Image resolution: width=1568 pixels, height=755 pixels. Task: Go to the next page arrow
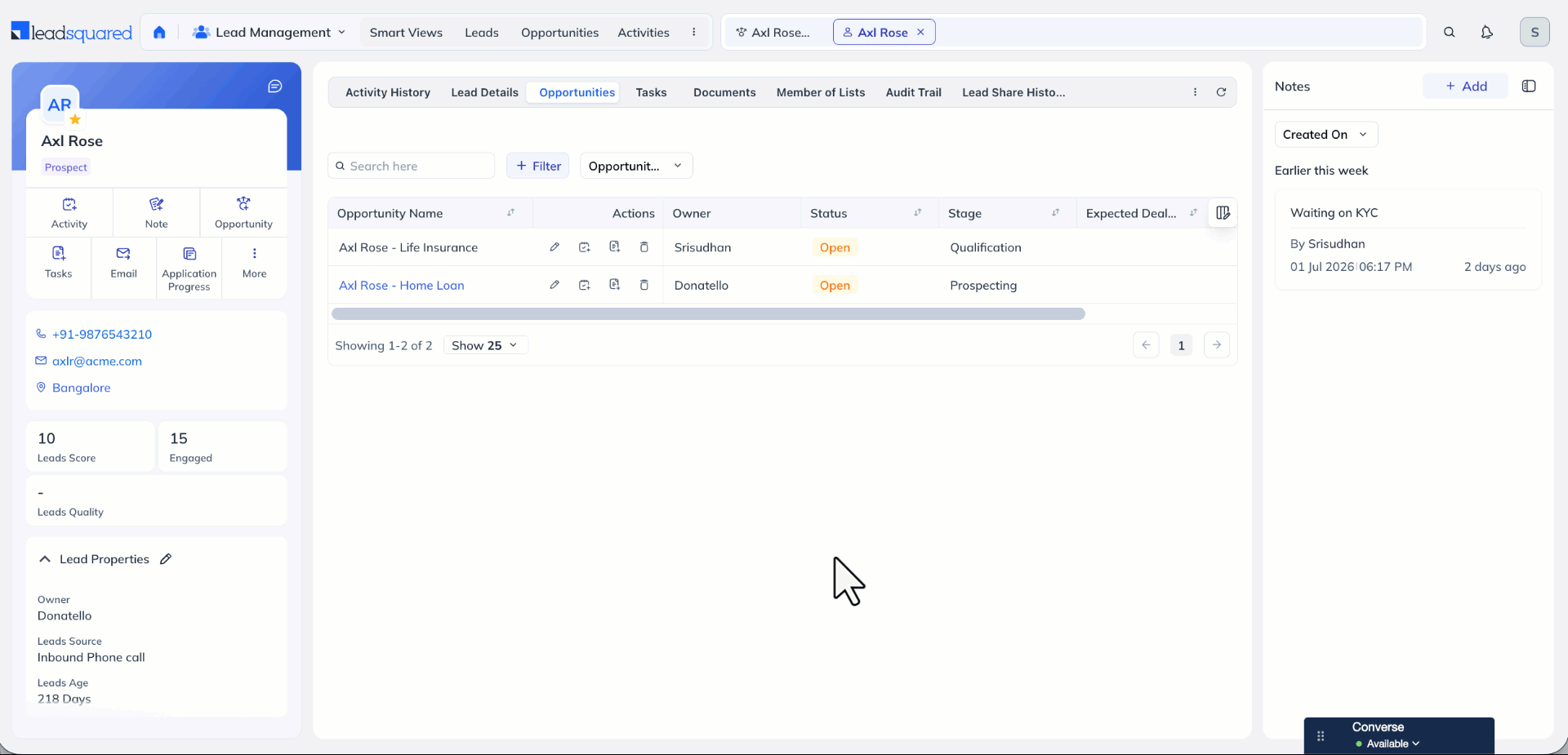click(1217, 345)
